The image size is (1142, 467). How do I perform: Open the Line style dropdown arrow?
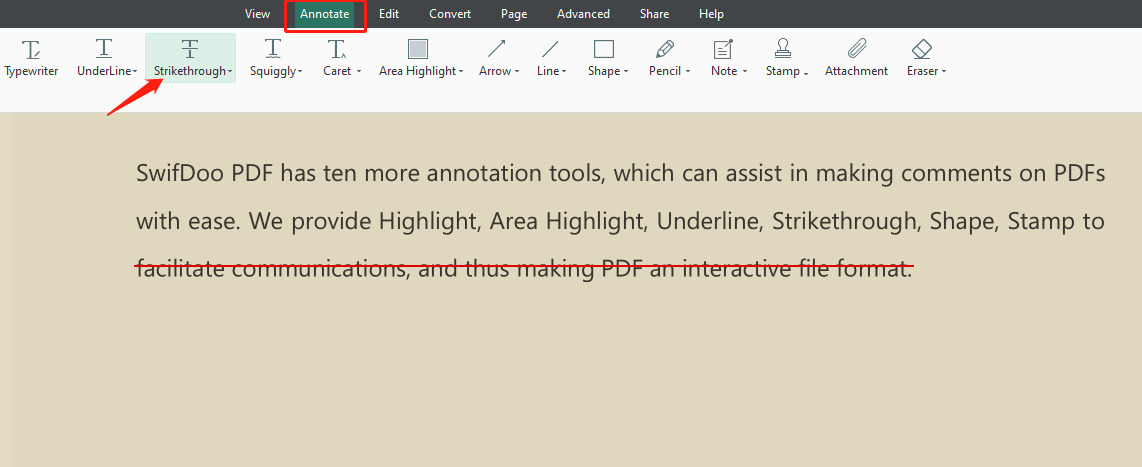pyautogui.click(x=564, y=72)
